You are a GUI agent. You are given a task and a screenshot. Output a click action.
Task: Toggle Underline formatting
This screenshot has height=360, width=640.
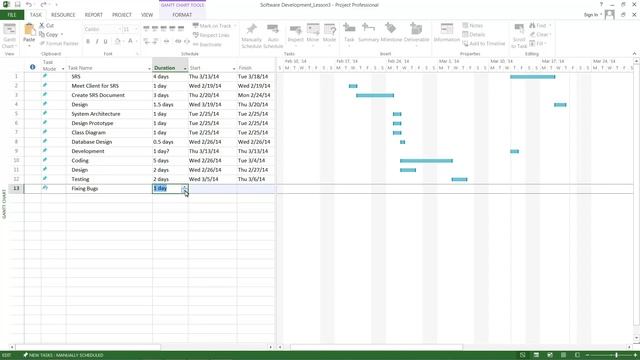click(x=105, y=41)
